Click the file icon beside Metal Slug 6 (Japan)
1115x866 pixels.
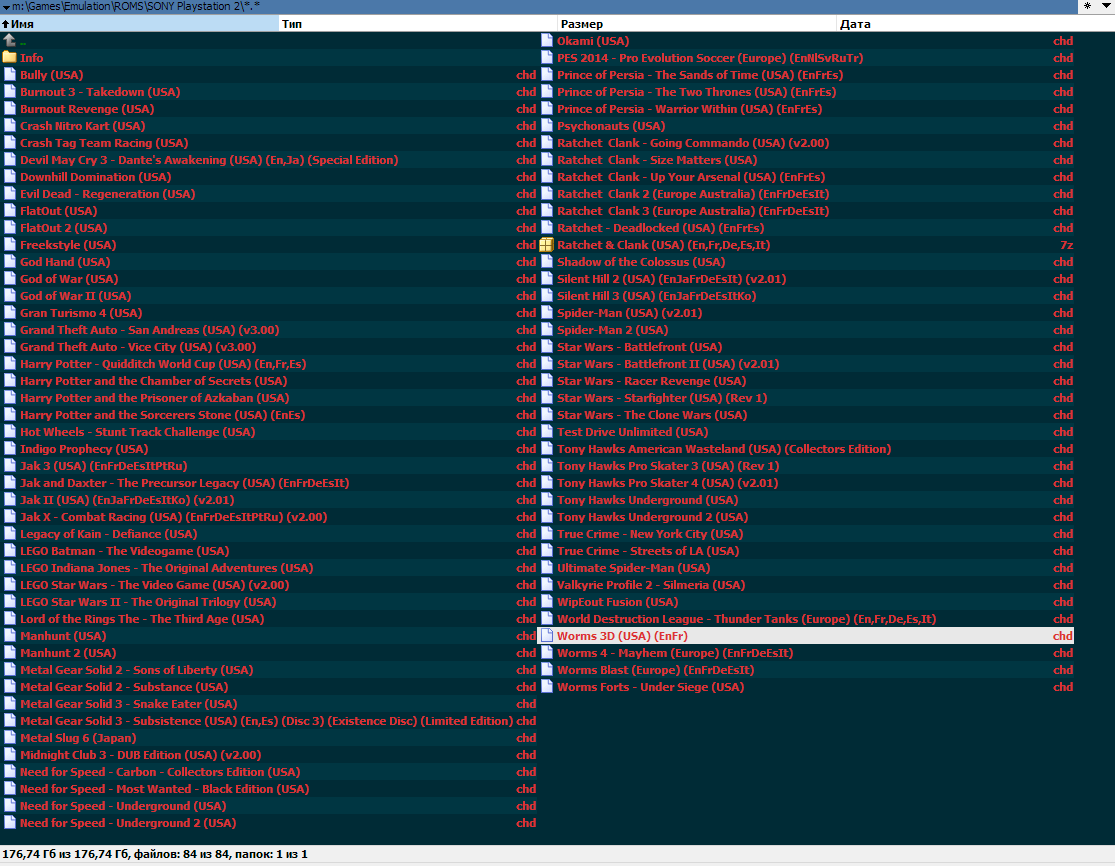[9, 738]
